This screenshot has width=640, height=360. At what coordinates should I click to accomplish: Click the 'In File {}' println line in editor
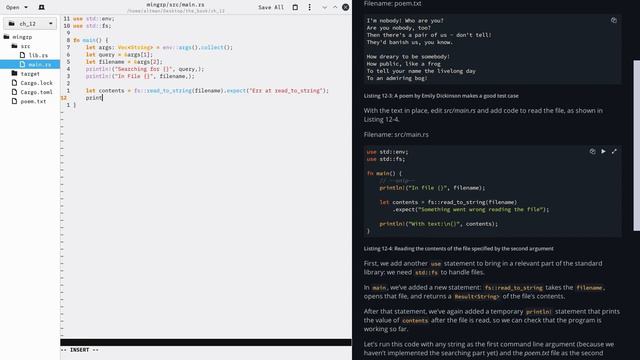point(140,76)
